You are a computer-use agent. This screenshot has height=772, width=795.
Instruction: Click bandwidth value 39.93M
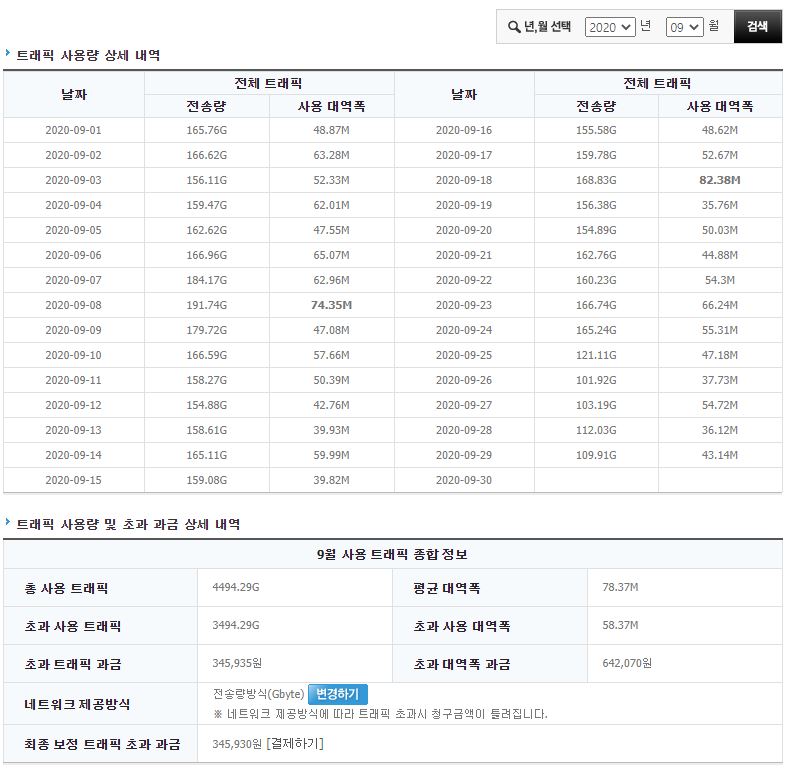[331, 430]
